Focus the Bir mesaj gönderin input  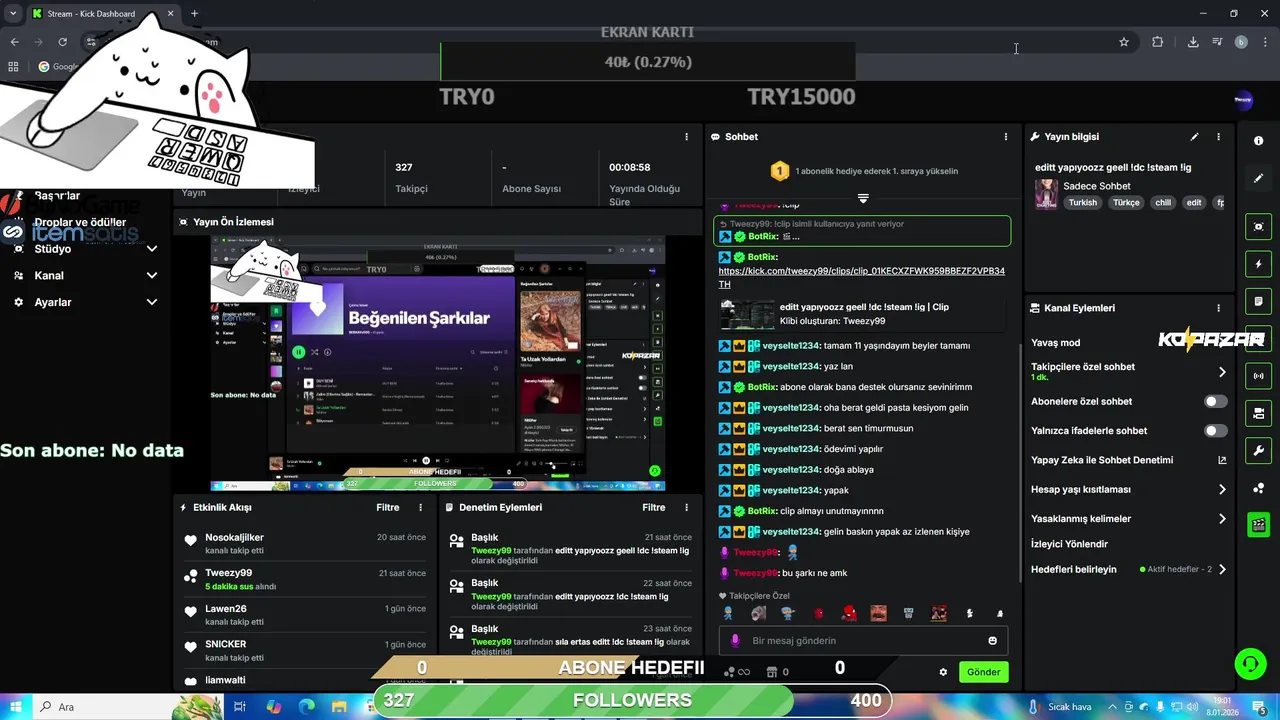[863, 641]
